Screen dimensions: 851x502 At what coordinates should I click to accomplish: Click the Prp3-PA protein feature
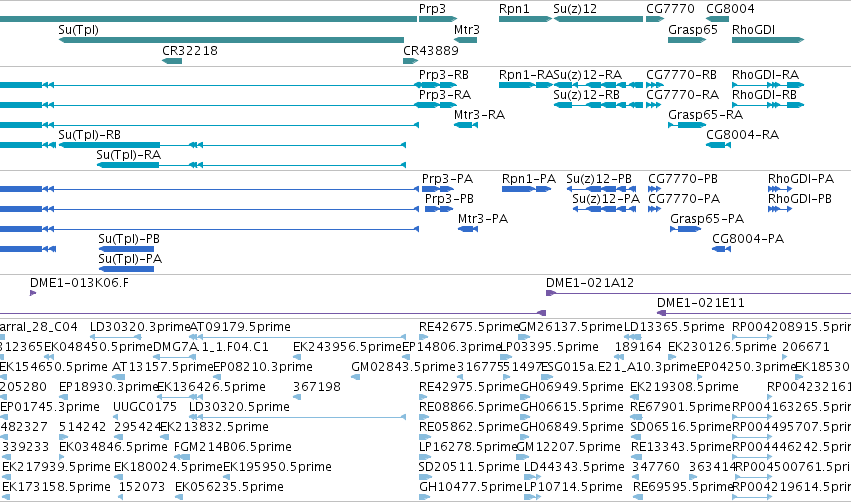tap(437, 189)
